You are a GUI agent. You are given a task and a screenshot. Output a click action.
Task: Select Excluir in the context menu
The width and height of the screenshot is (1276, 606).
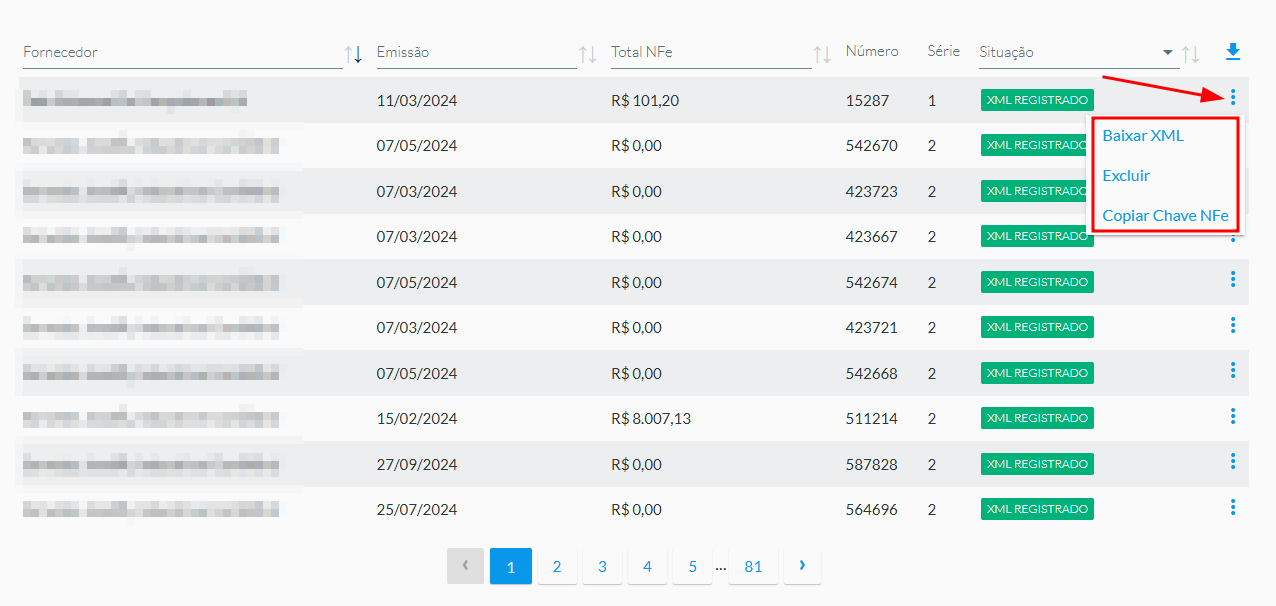coord(1126,175)
